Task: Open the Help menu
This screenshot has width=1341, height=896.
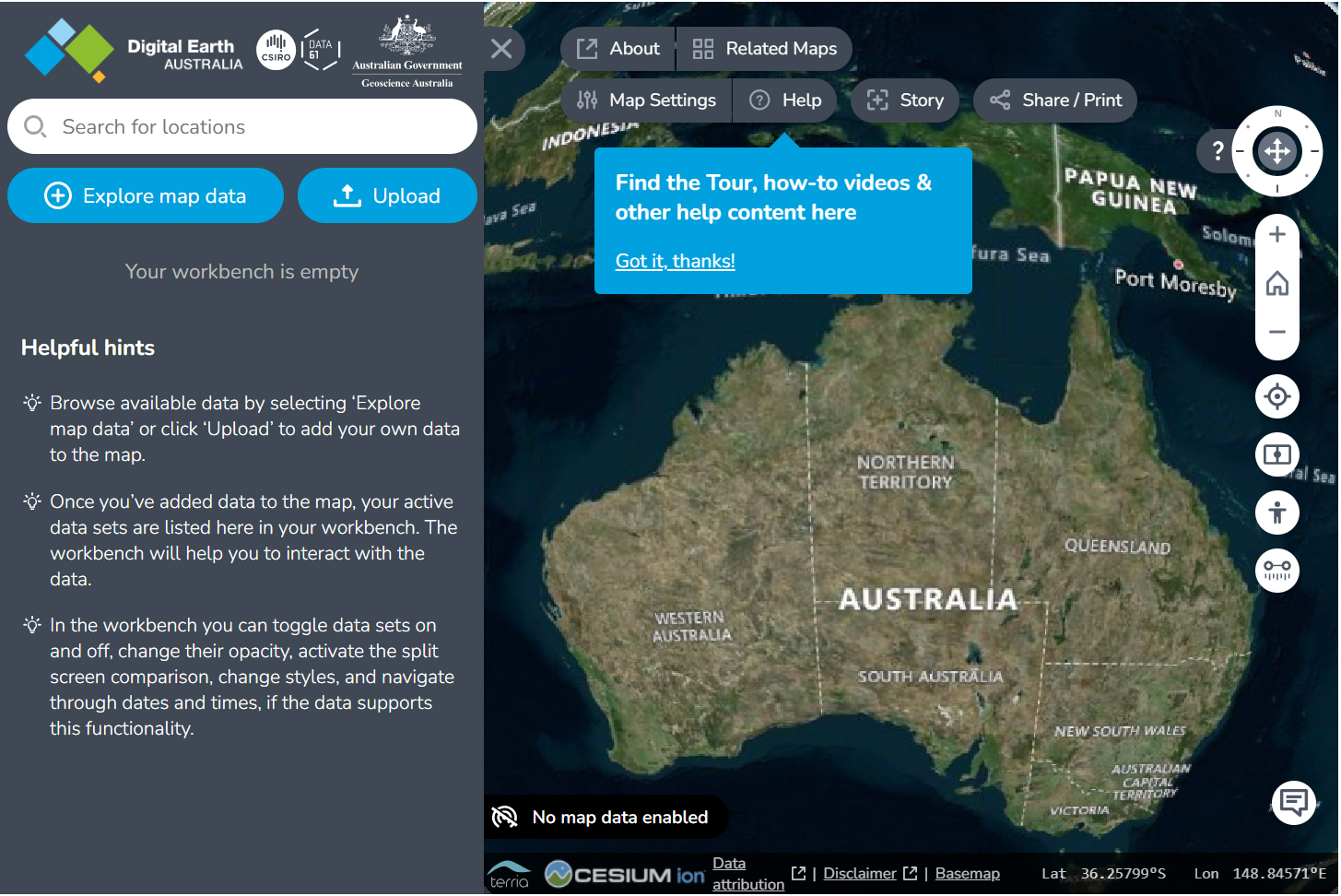Action: (x=785, y=100)
